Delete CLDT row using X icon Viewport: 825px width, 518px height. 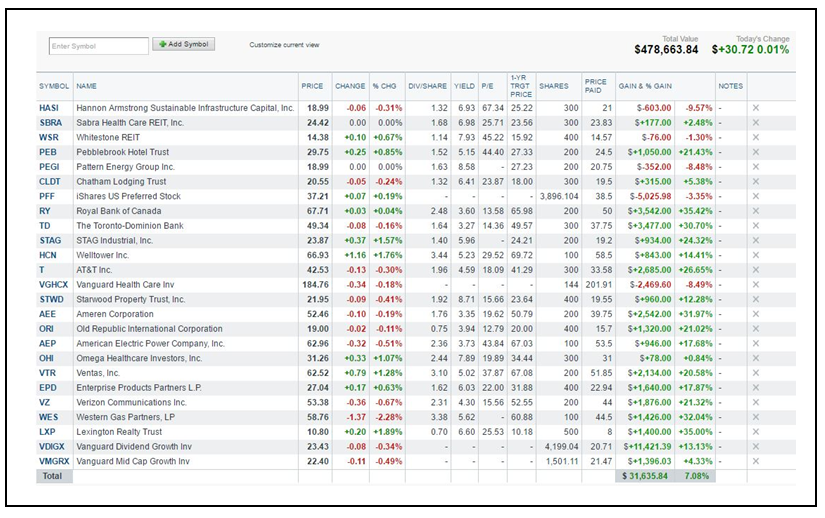(756, 181)
